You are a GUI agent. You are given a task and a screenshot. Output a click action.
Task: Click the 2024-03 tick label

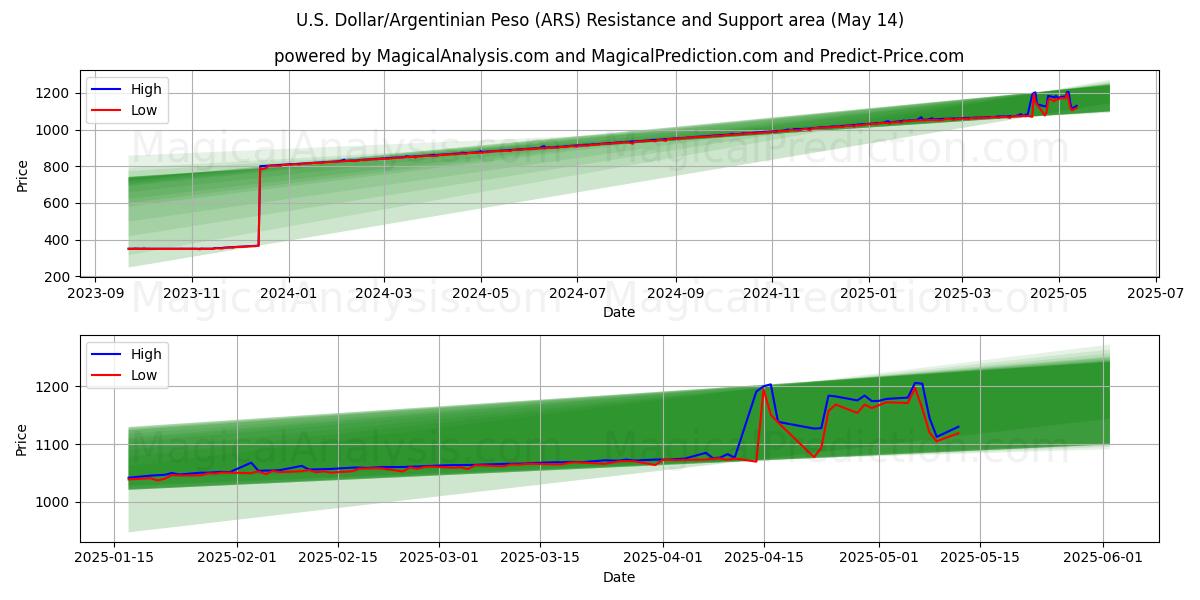pyautogui.click(x=384, y=294)
